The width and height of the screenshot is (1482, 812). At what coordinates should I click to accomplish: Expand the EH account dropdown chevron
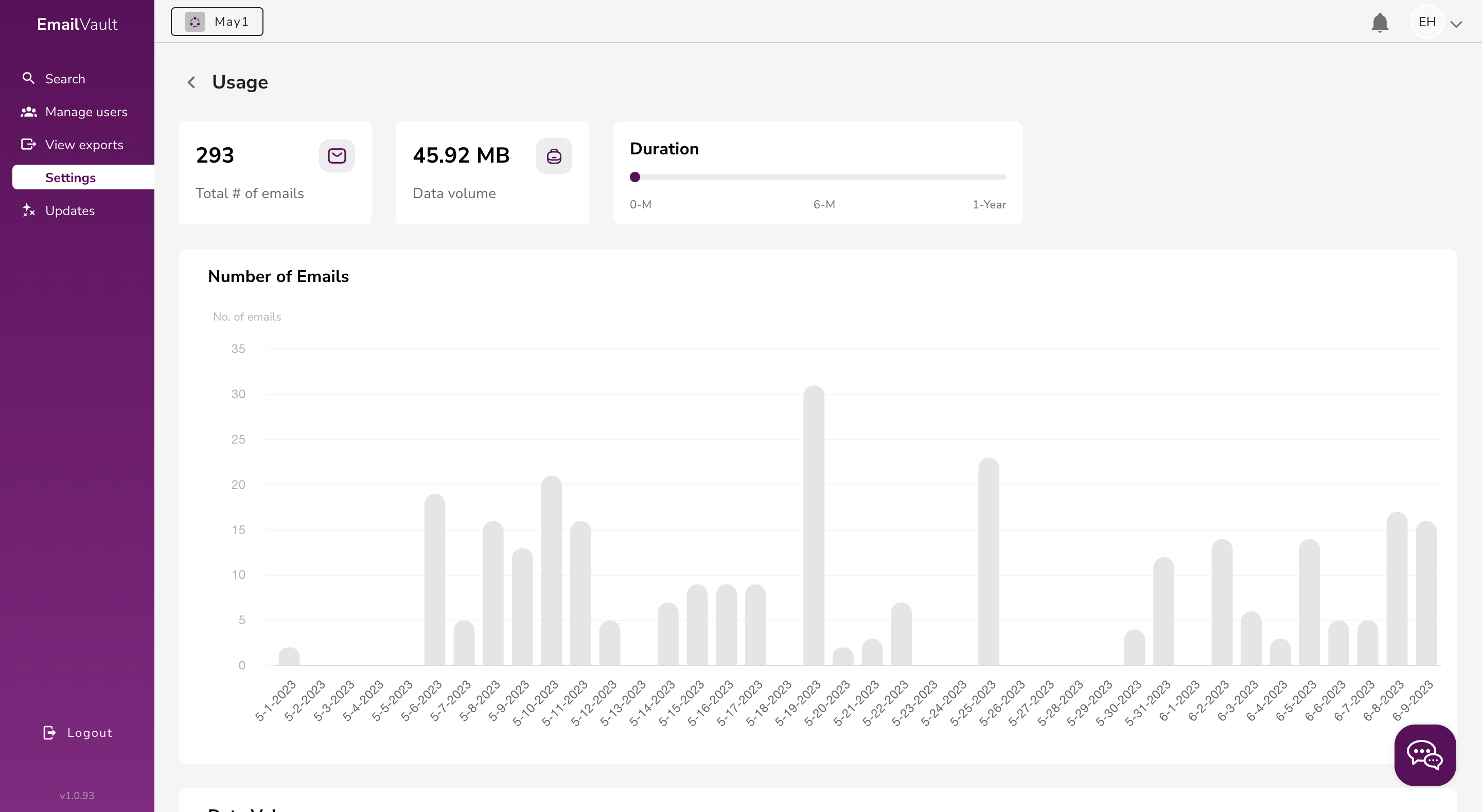(1456, 24)
